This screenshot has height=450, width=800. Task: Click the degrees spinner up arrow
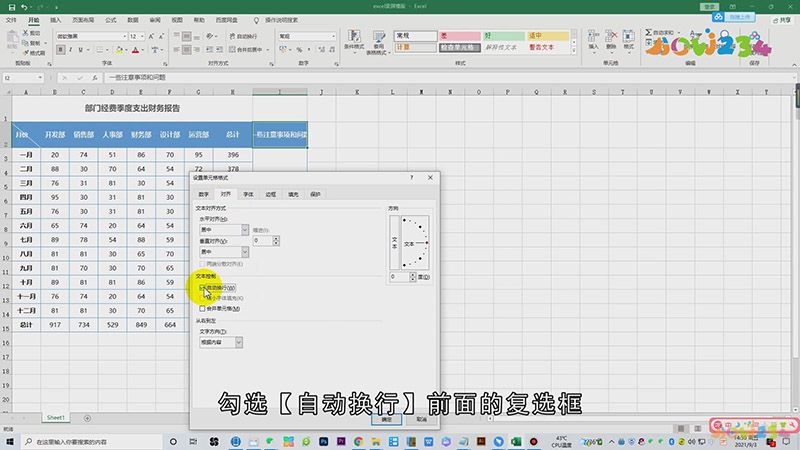click(412, 274)
